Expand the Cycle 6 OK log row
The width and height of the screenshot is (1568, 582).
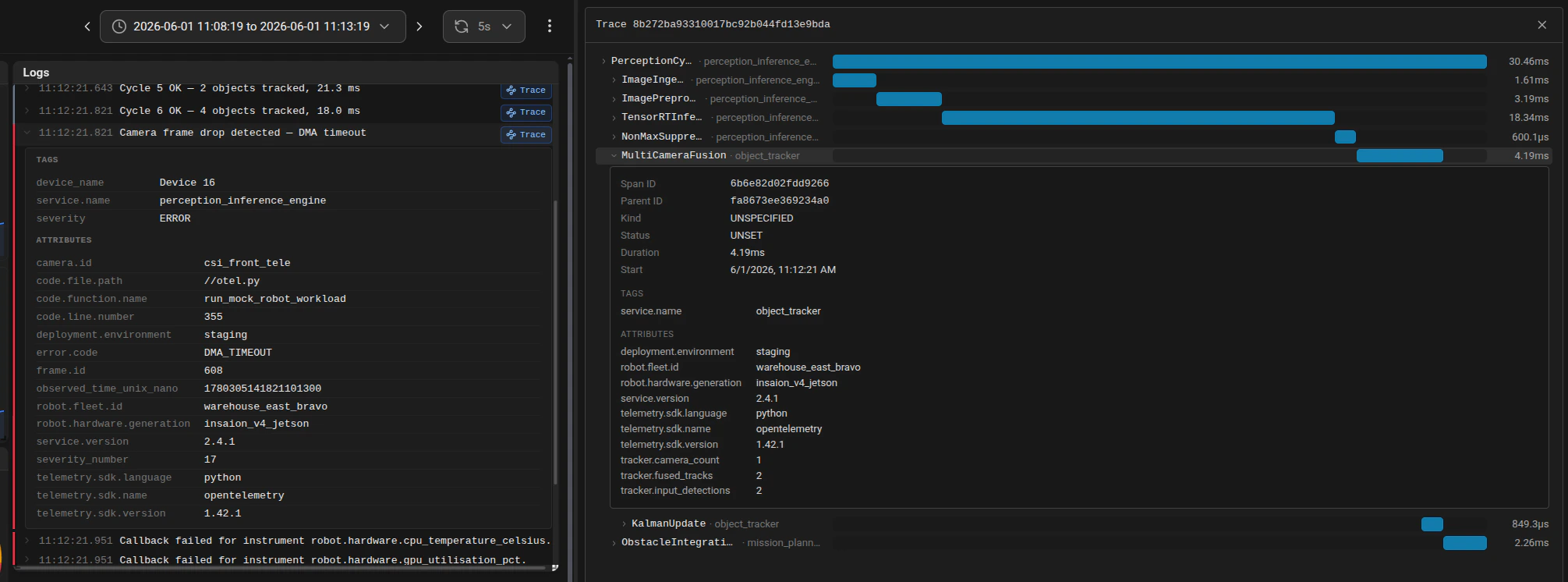(27, 111)
